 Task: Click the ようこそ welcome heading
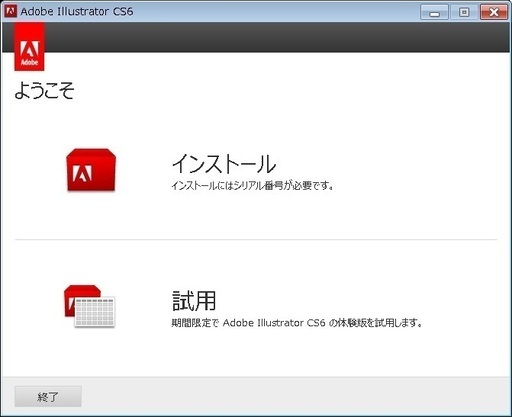44,90
